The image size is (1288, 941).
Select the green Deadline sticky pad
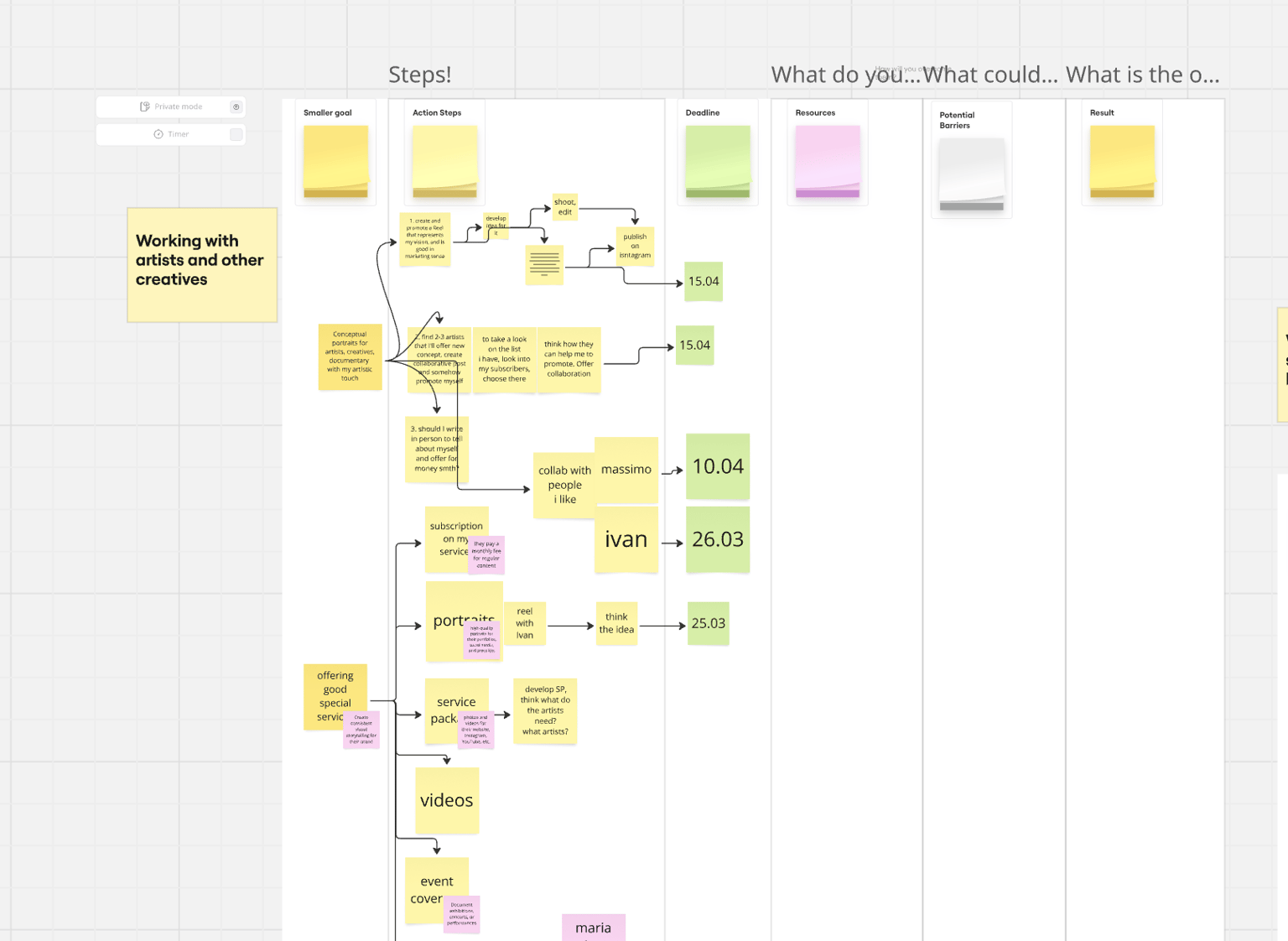(718, 162)
